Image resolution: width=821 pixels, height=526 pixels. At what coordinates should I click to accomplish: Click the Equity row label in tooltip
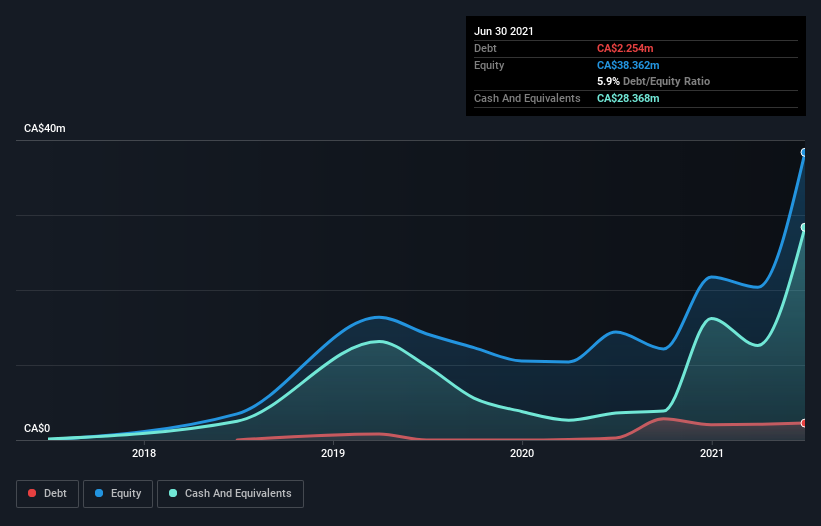tap(489, 65)
